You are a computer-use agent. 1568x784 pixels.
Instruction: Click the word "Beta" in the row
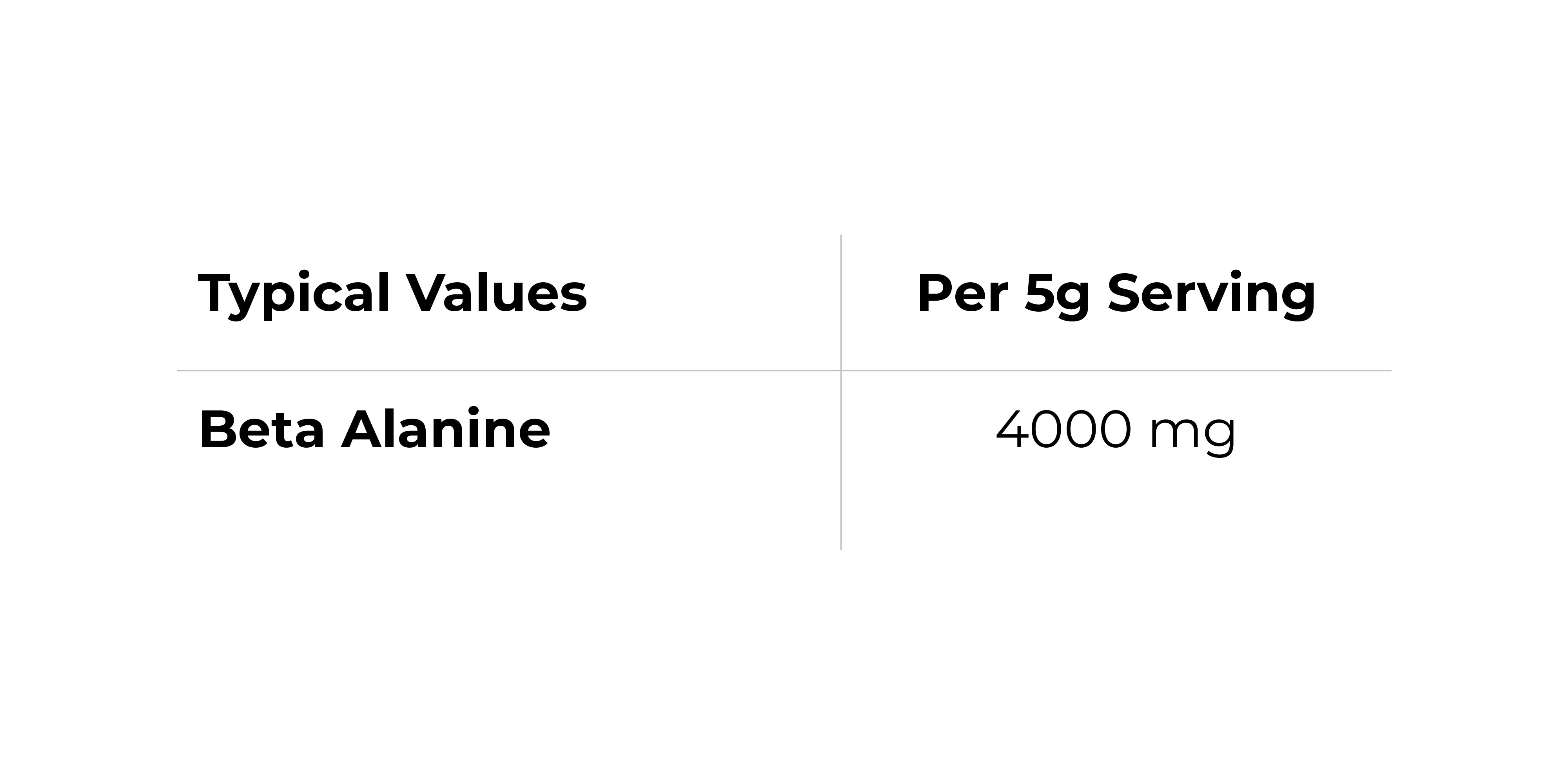coord(262,430)
